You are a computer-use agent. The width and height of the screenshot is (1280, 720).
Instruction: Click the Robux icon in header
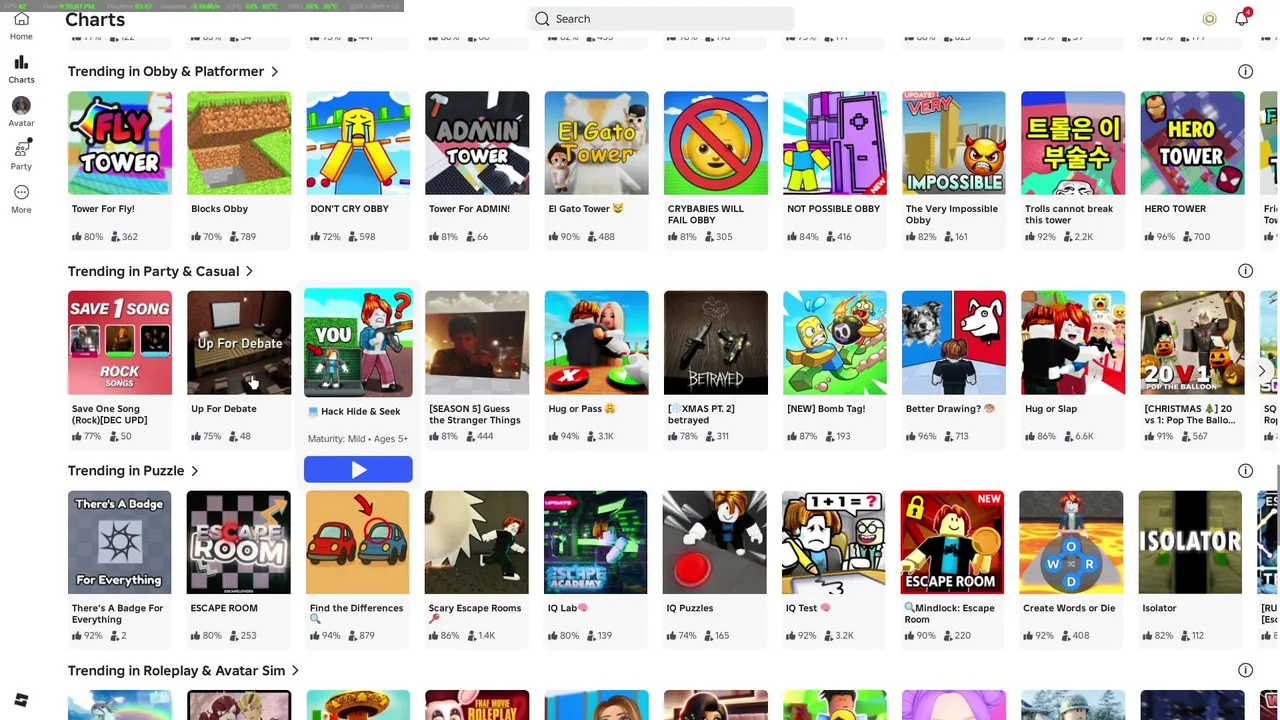(1209, 19)
